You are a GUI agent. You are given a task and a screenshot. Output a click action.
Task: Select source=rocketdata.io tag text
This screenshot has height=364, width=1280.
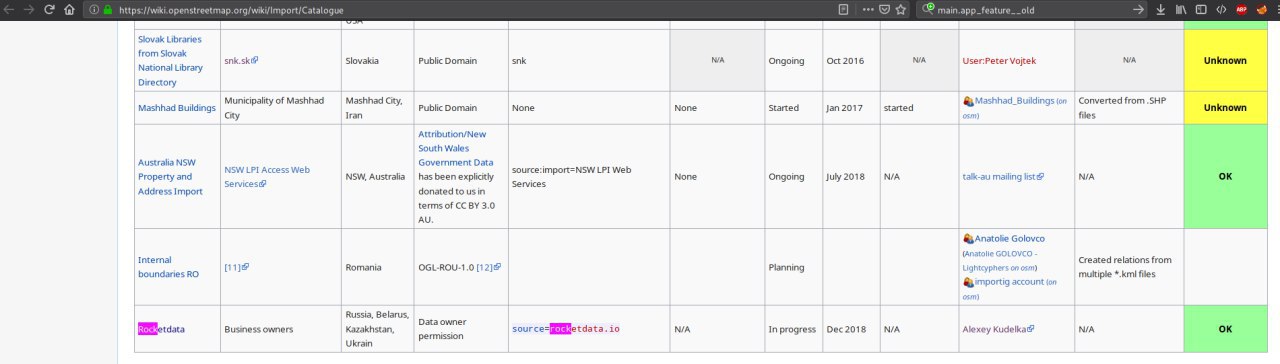(x=566, y=329)
